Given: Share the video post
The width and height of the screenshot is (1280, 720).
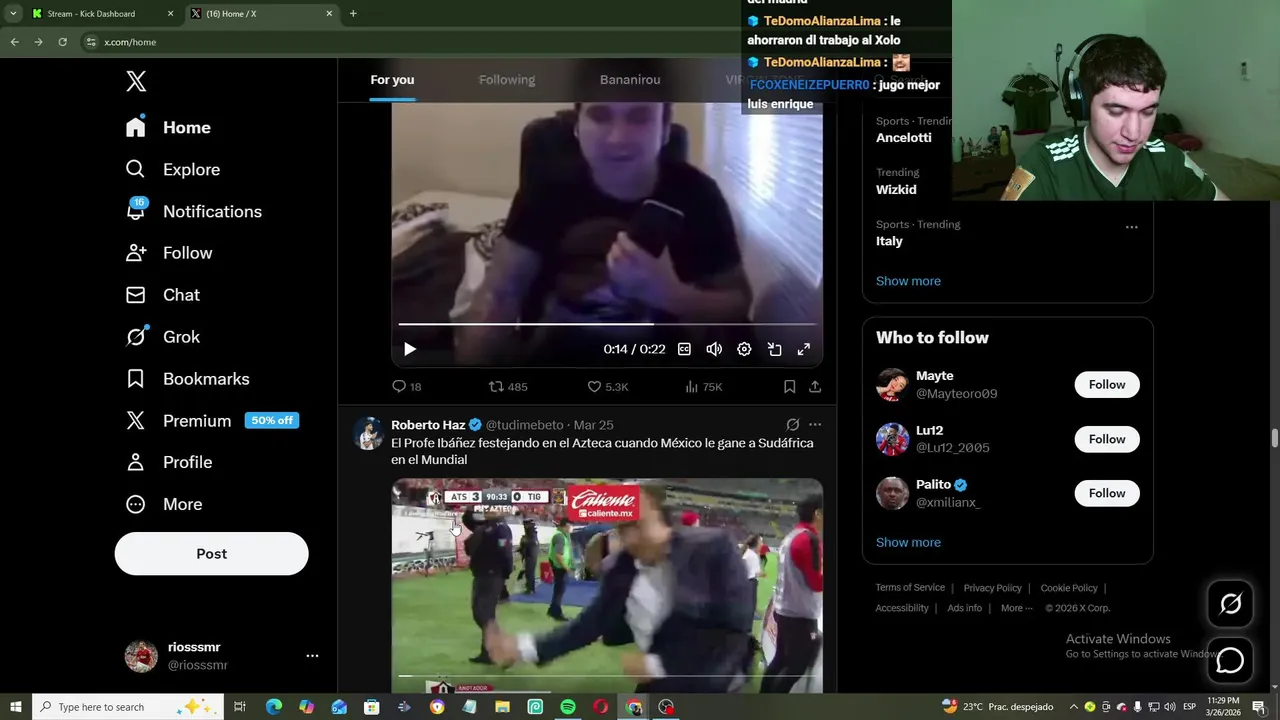Looking at the screenshot, I should pyautogui.click(x=815, y=386).
